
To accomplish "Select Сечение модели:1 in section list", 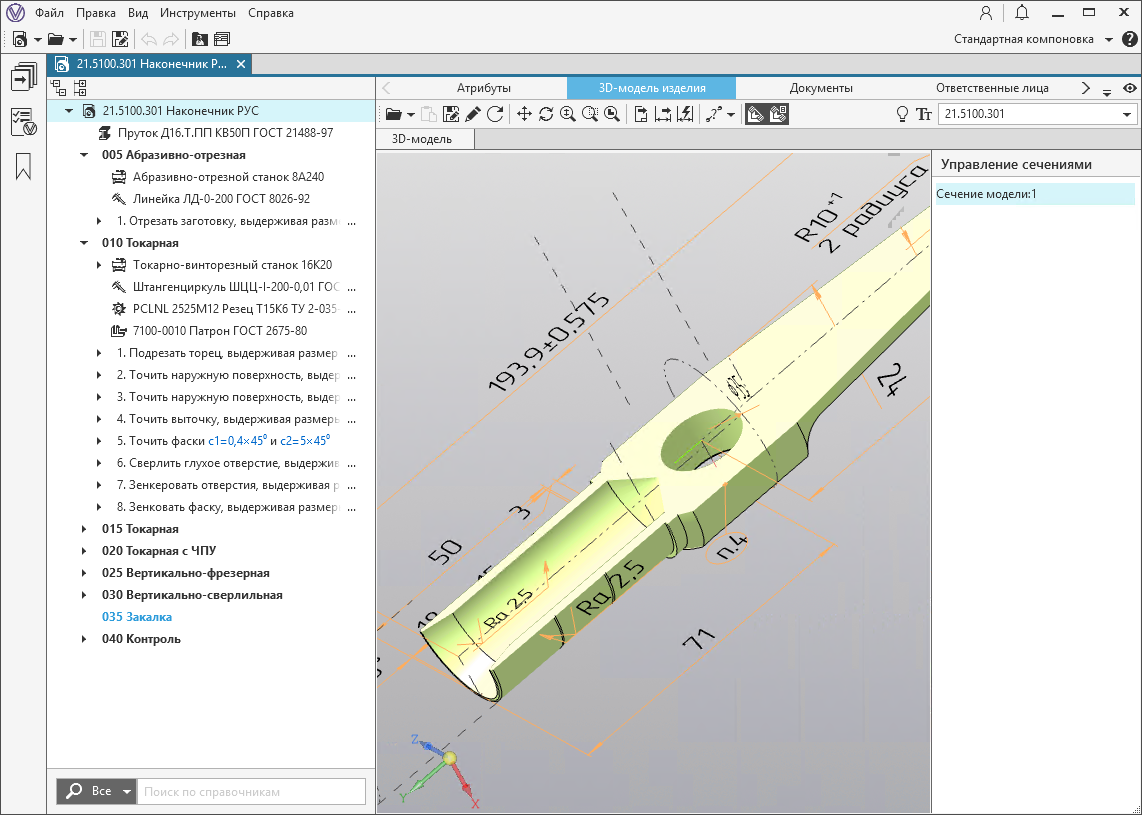I will 986,194.
